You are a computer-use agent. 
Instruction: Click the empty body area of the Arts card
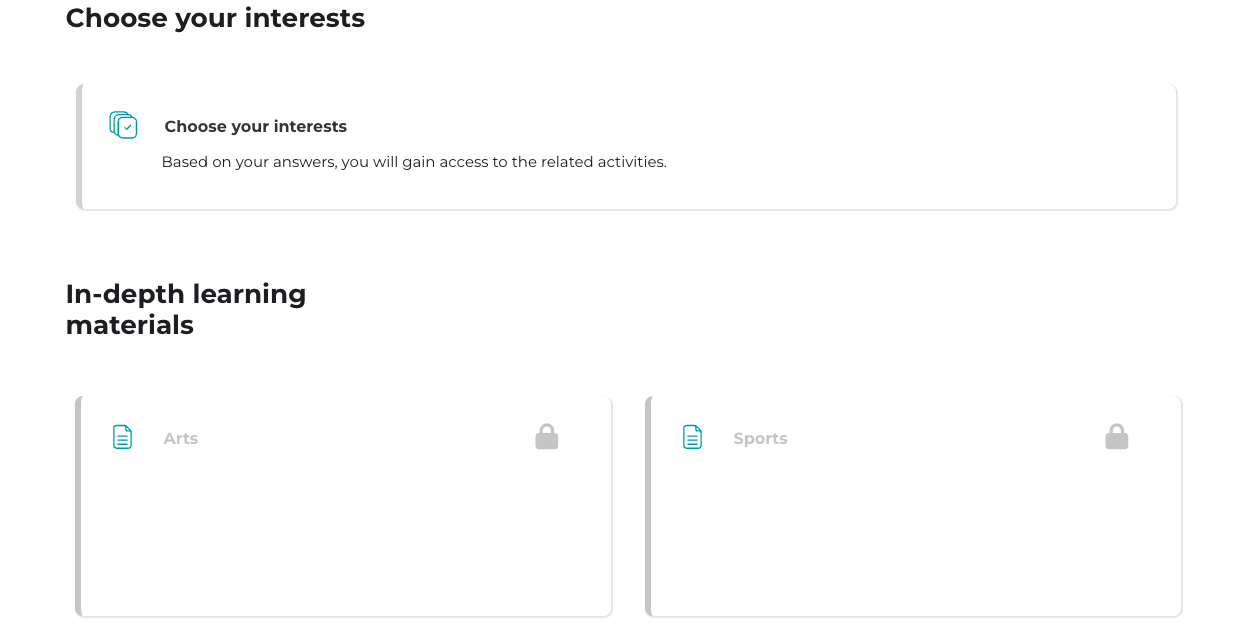coord(345,540)
